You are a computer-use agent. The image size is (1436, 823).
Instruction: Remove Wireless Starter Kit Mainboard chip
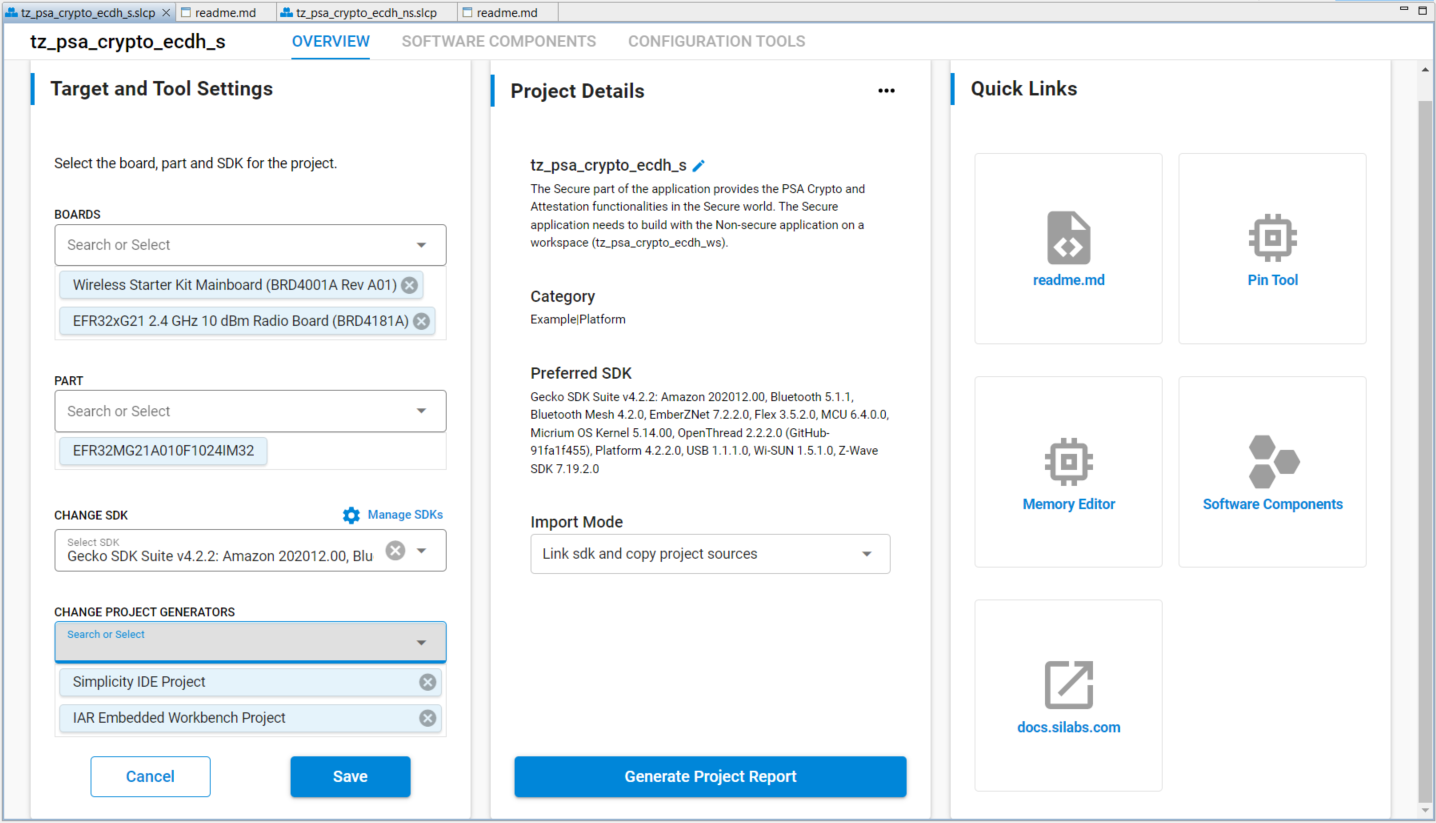pyautogui.click(x=409, y=285)
